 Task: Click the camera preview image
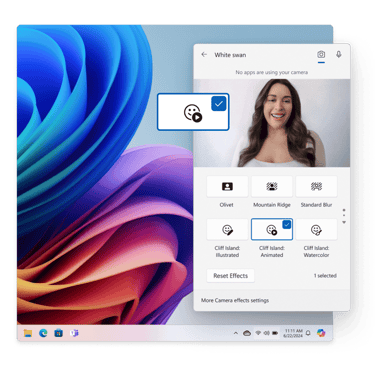point(272,123)
